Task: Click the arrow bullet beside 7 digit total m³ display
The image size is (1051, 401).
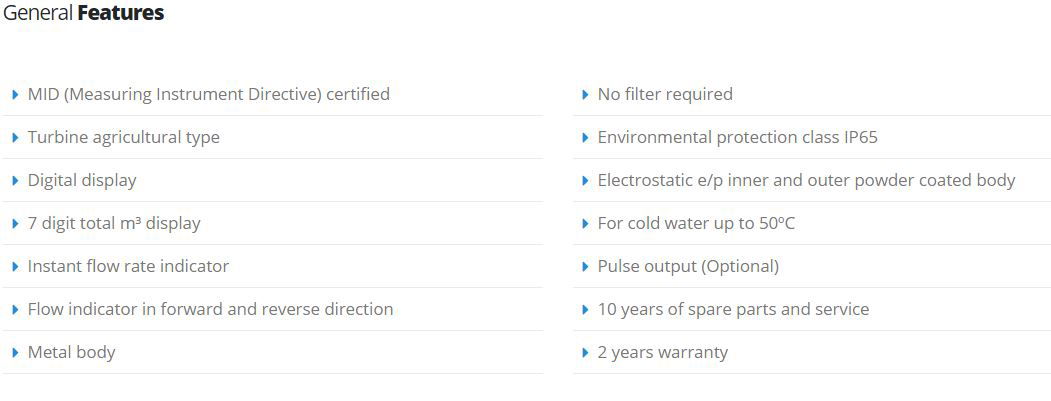Action: [x=15, y=223]
